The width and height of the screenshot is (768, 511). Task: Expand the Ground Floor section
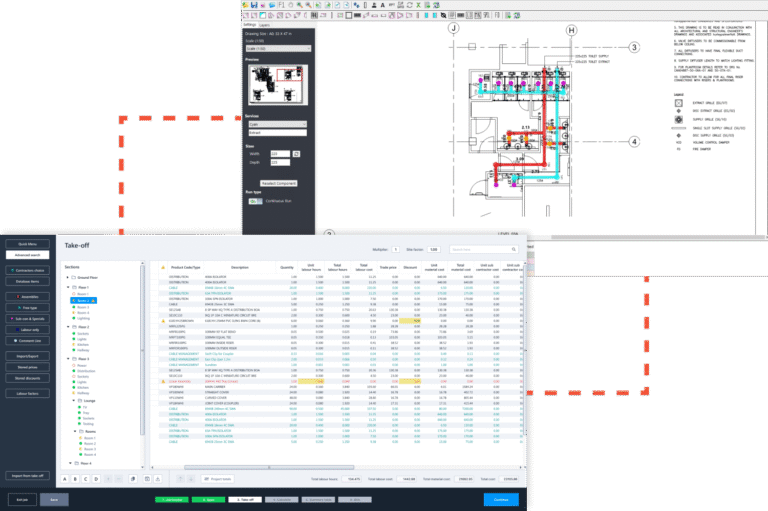point(68,277)
